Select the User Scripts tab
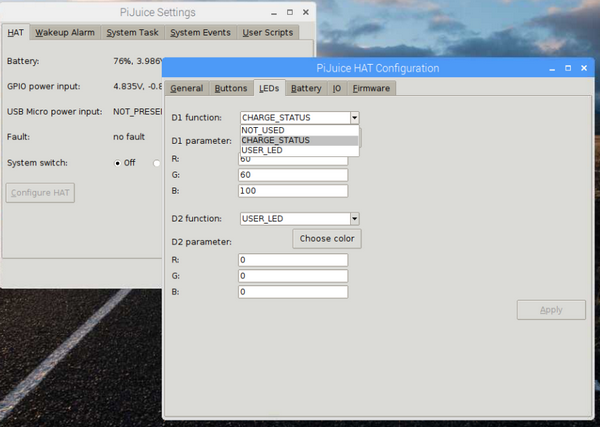 tap(267, 33)
